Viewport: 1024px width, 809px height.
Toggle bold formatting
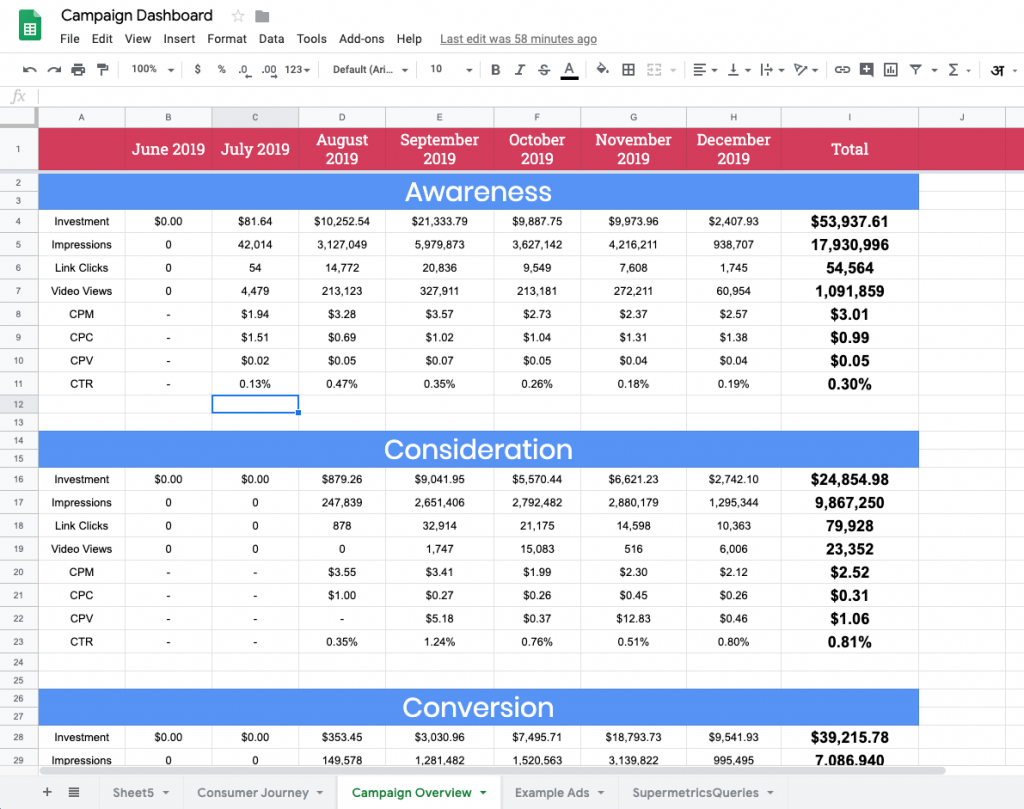point(495,70)
